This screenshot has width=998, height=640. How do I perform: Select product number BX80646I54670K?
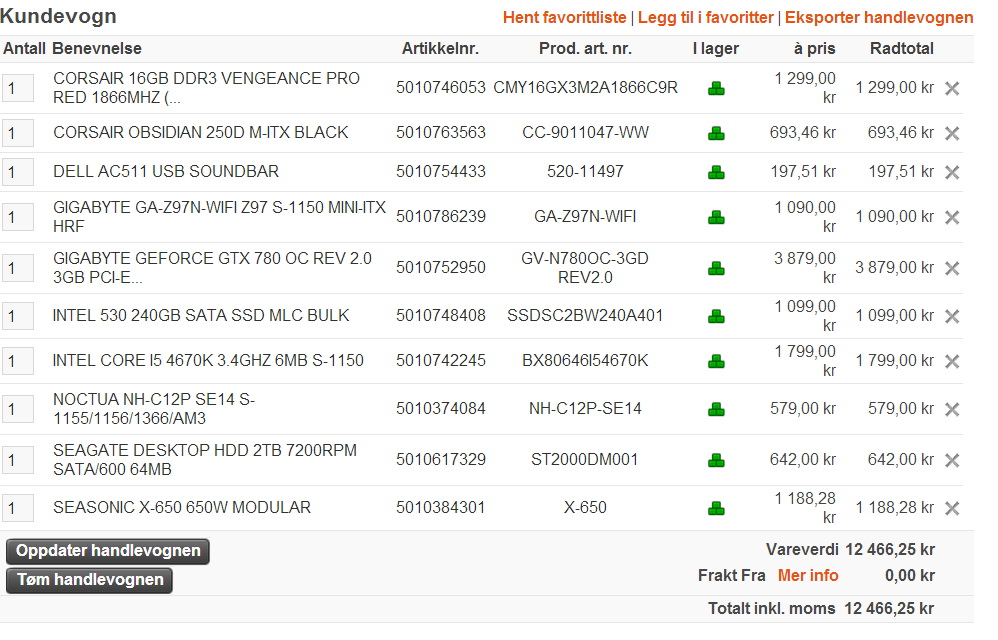pos(585,361)
